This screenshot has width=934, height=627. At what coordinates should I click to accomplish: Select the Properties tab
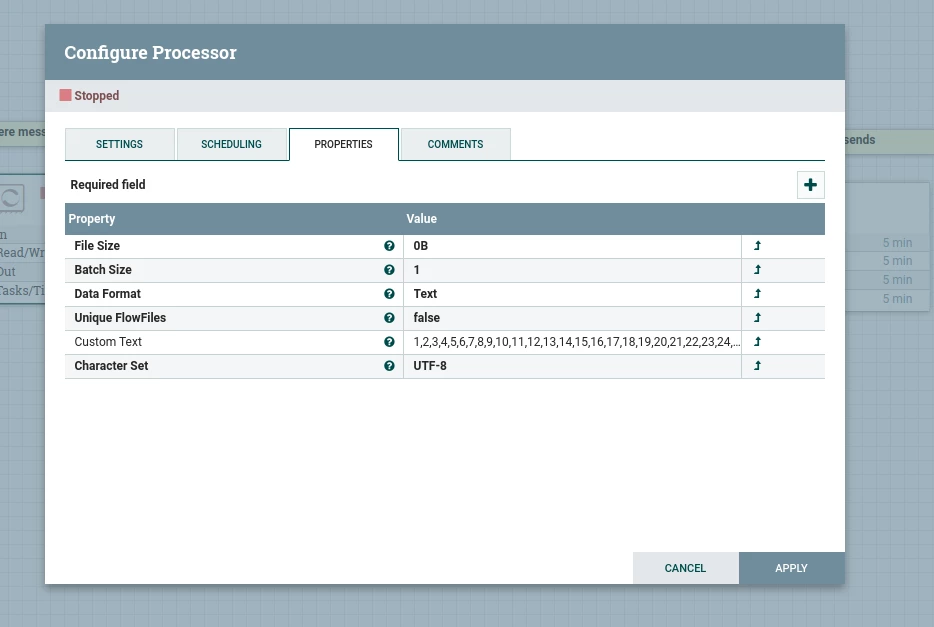tap(344, 144)
